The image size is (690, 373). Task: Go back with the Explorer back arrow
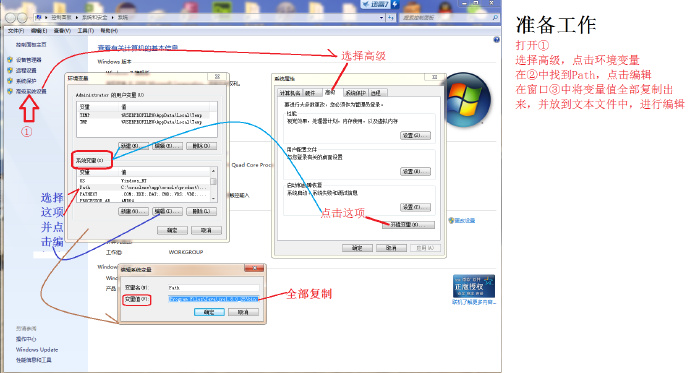pos(11,18)
